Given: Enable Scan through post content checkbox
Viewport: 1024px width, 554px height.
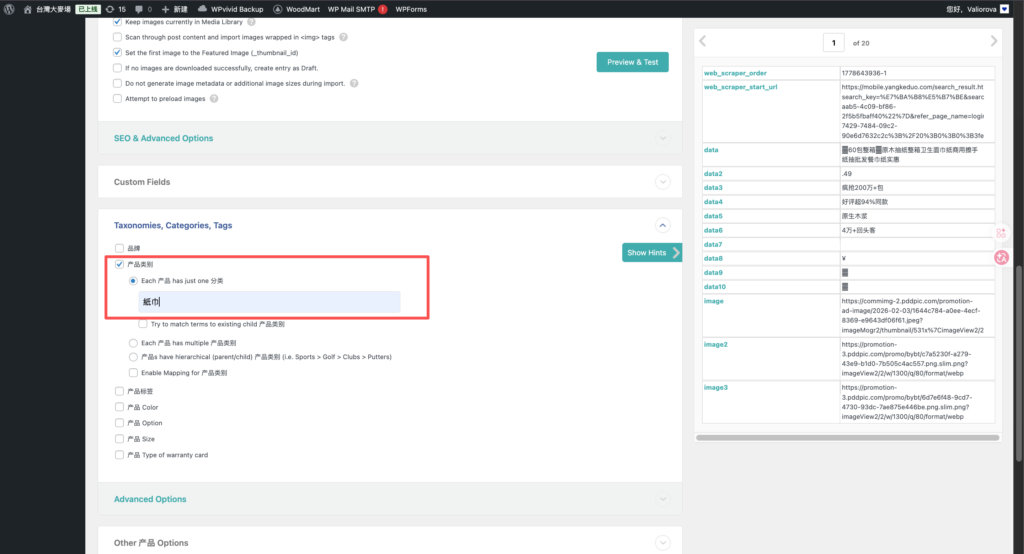Looking at the screenshot, I should tap(118, 37).
